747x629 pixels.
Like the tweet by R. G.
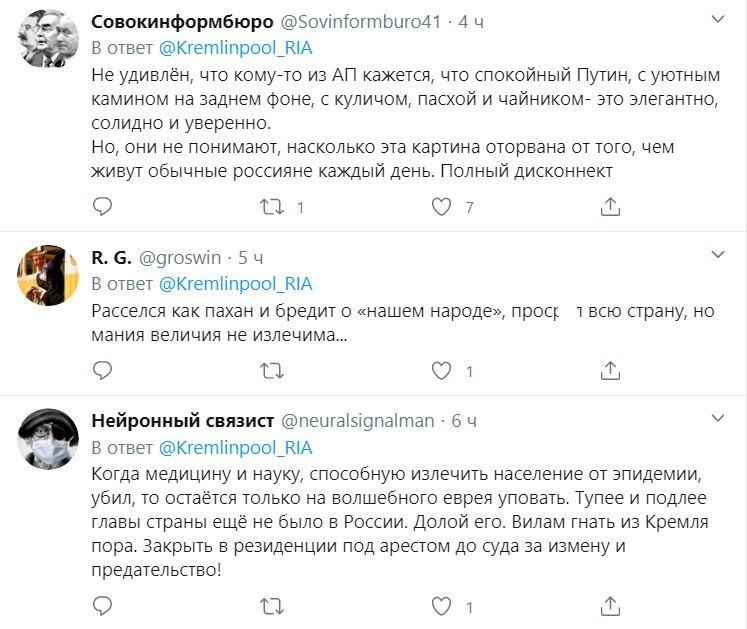(441, 371)
